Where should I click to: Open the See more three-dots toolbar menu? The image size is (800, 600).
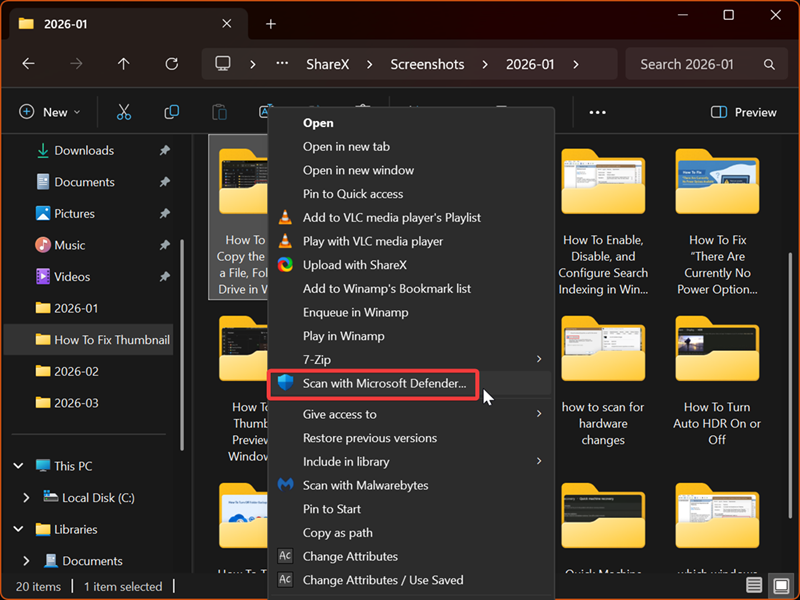coord(598,112)
